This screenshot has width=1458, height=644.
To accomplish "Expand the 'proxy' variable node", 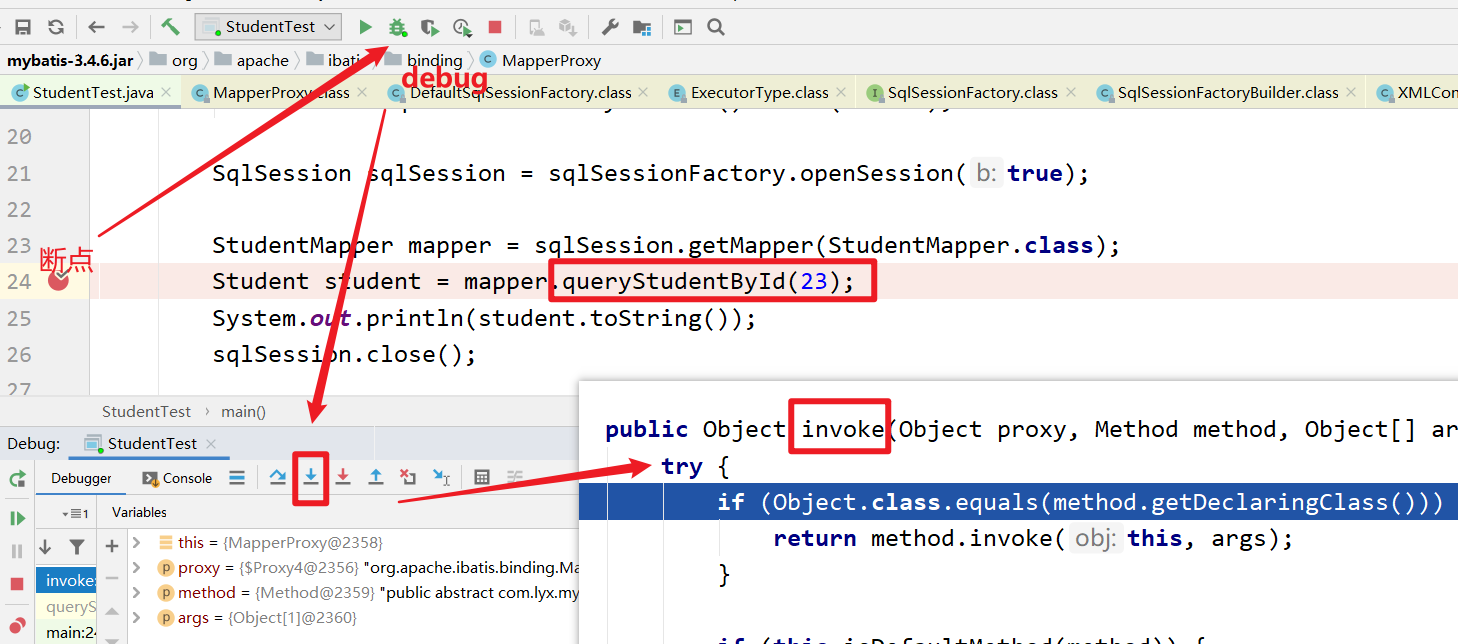I will pyautogui.click(x=137, y=567).
